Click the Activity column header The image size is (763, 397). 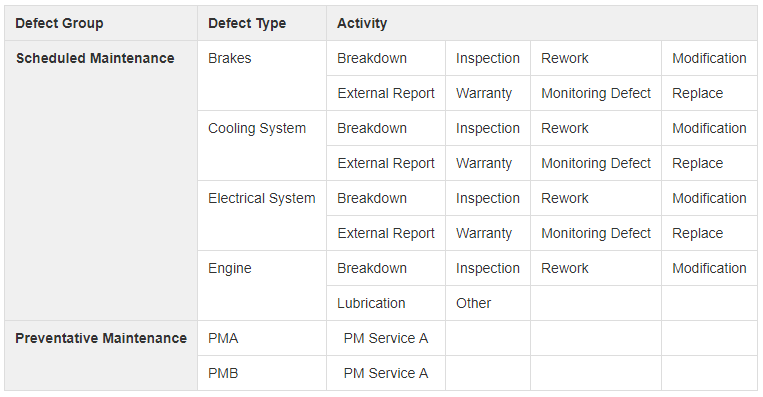[x=542, y=23]
